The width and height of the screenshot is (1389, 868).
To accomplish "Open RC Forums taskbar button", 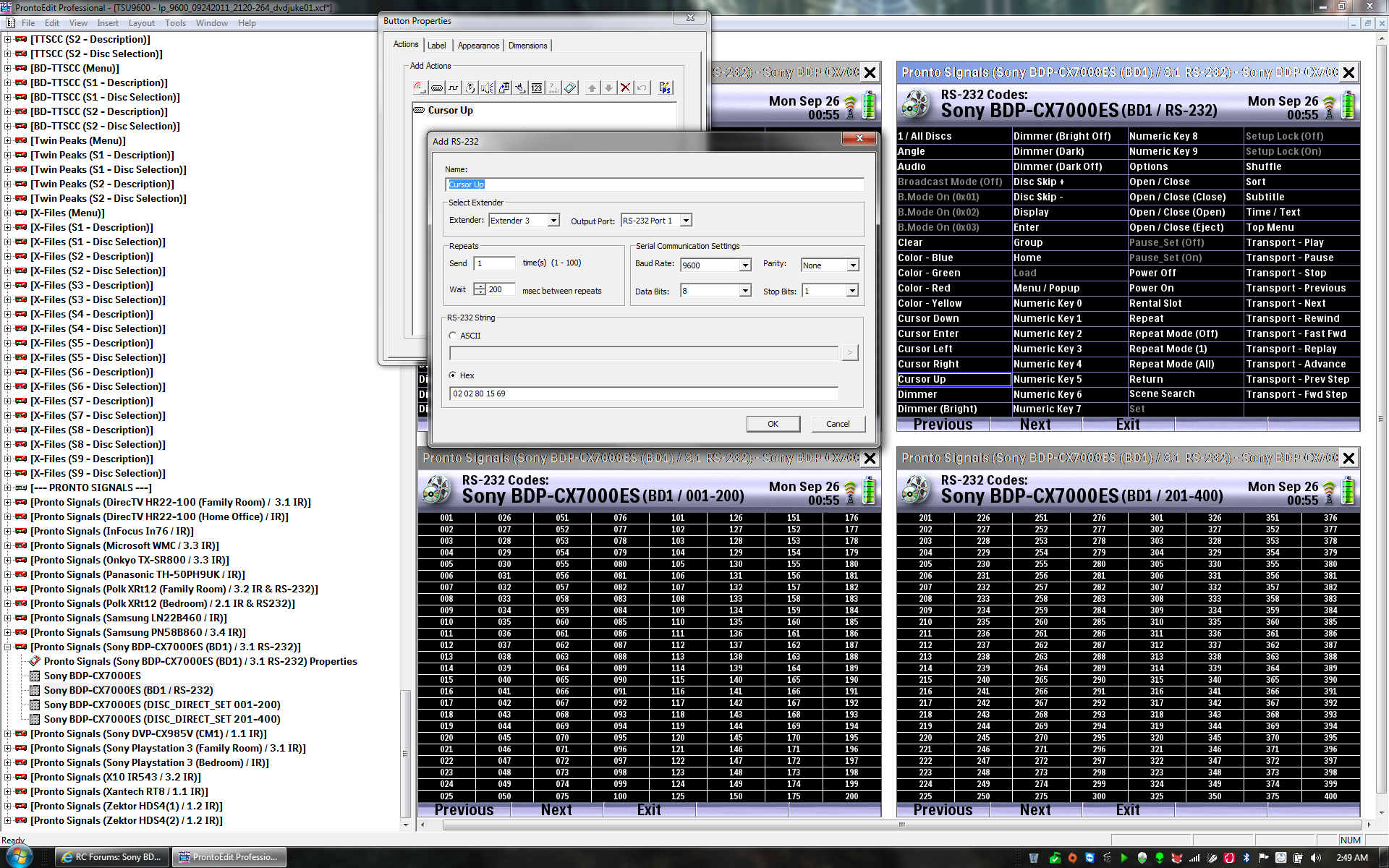I will coord(112,857).
